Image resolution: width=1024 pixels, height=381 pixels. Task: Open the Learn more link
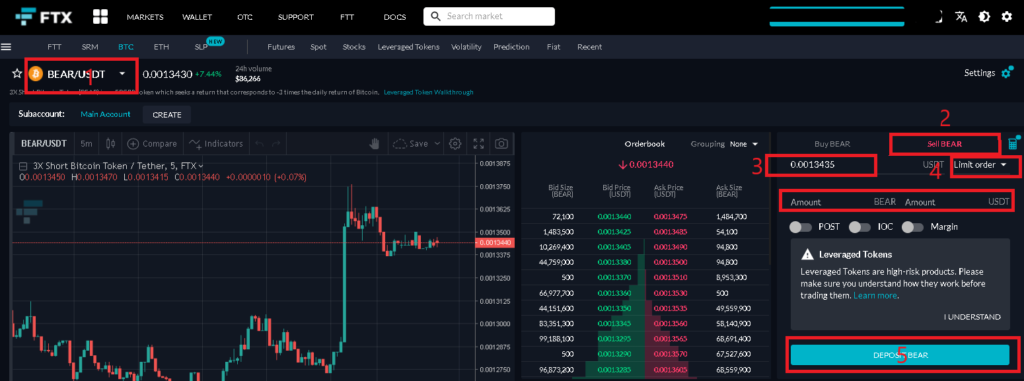click(x=875, y=295)
